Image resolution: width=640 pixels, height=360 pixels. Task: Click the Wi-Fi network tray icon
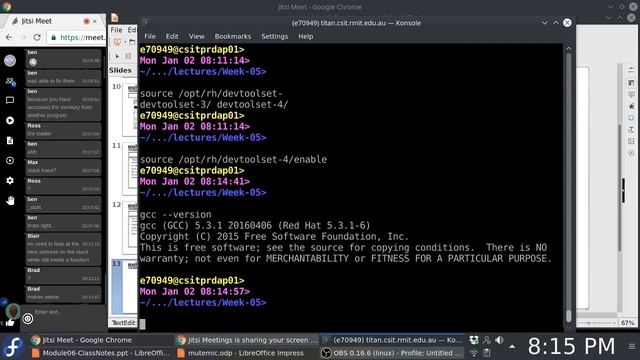pyautogui.click(x=473, y=353)
